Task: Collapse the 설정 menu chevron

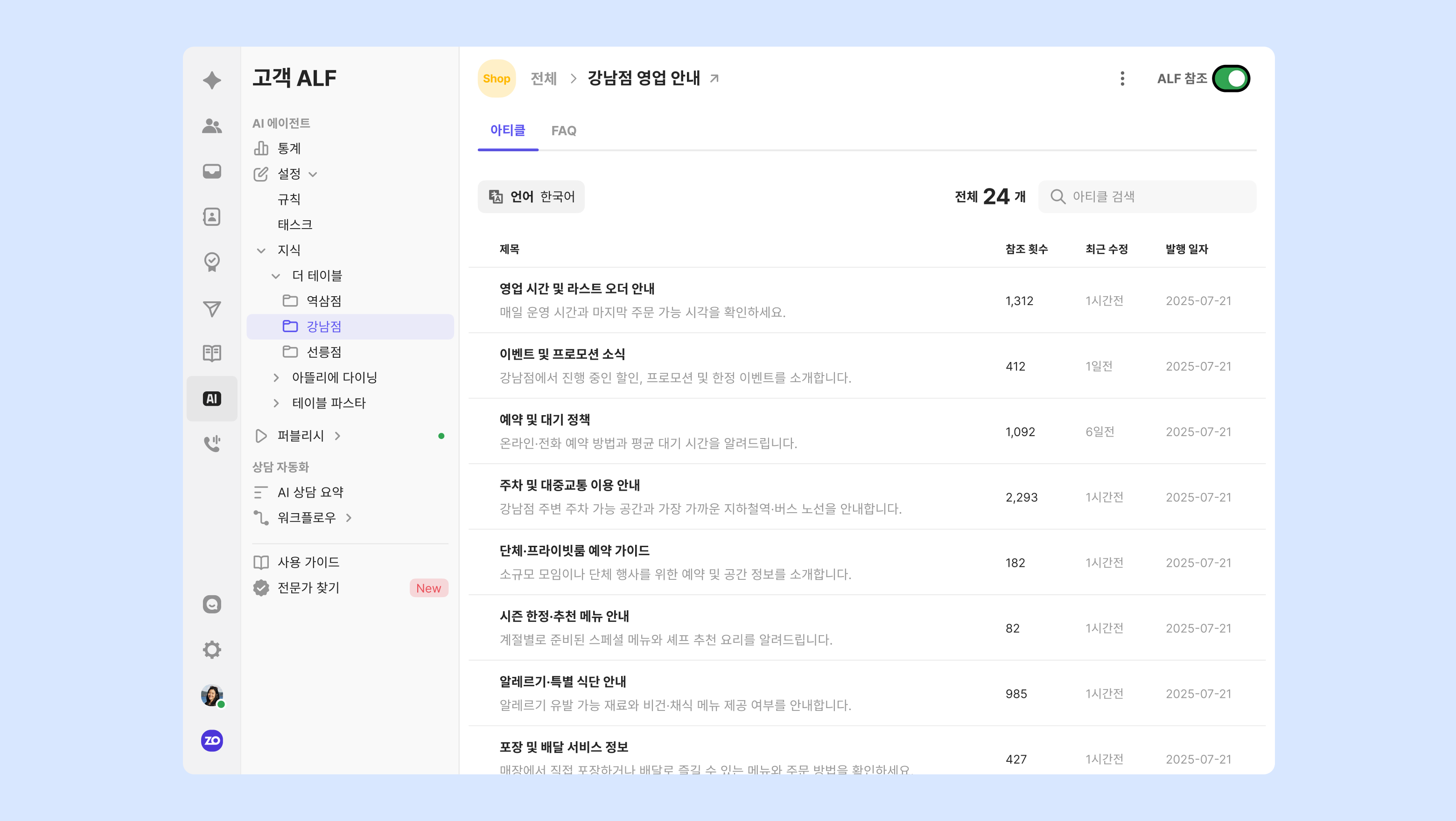Action: coord(313,174)
